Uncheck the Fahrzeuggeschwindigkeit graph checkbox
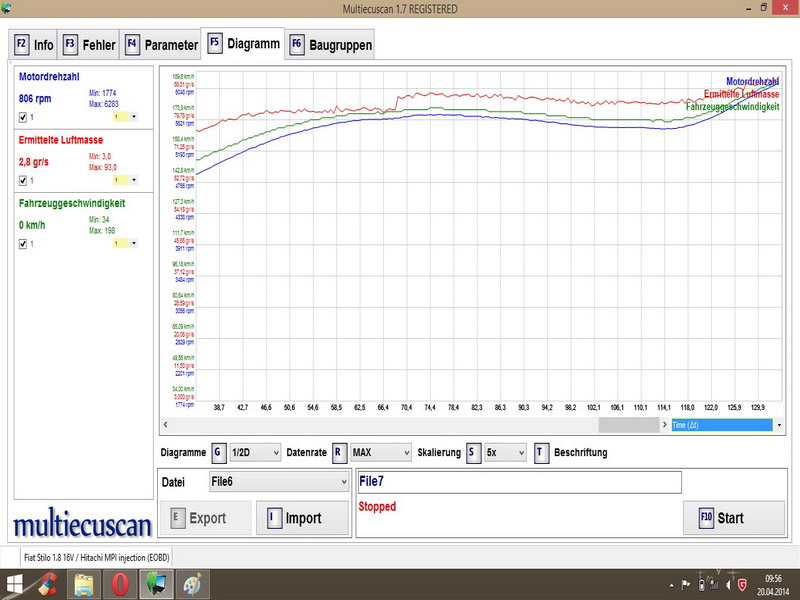Image resolution: width=800 pixels, height=600 pixels. [x=23, y=243]
